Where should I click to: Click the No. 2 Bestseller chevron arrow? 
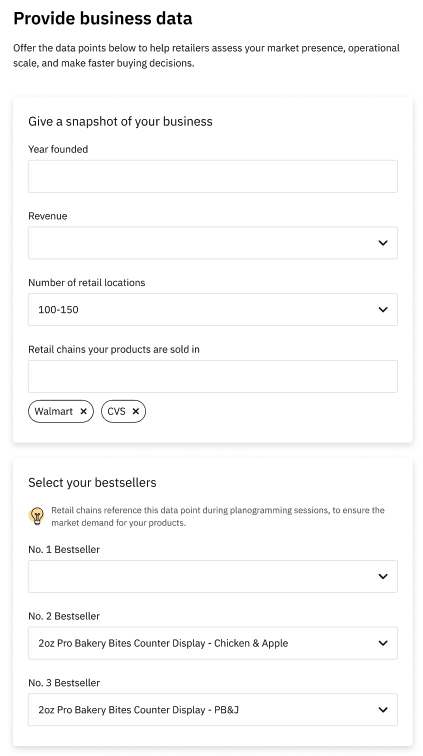(383, 643)
